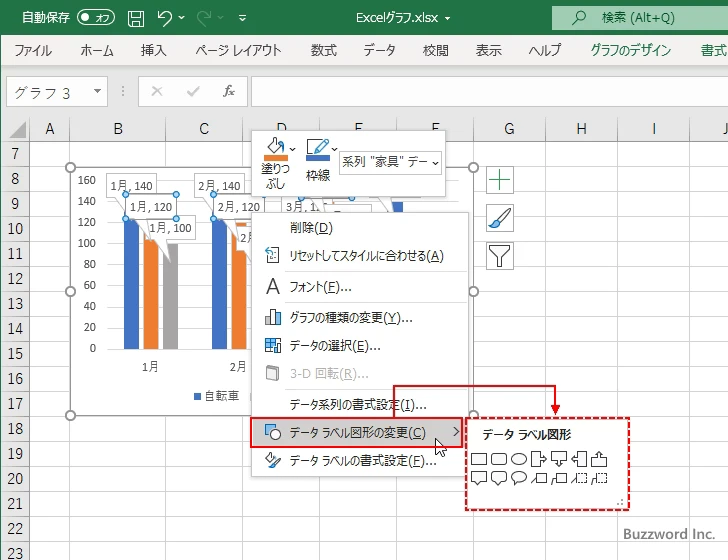Click the Undo arrow icon
The width and height of the screenshot is (728, 560).
(x=164, y=18)
